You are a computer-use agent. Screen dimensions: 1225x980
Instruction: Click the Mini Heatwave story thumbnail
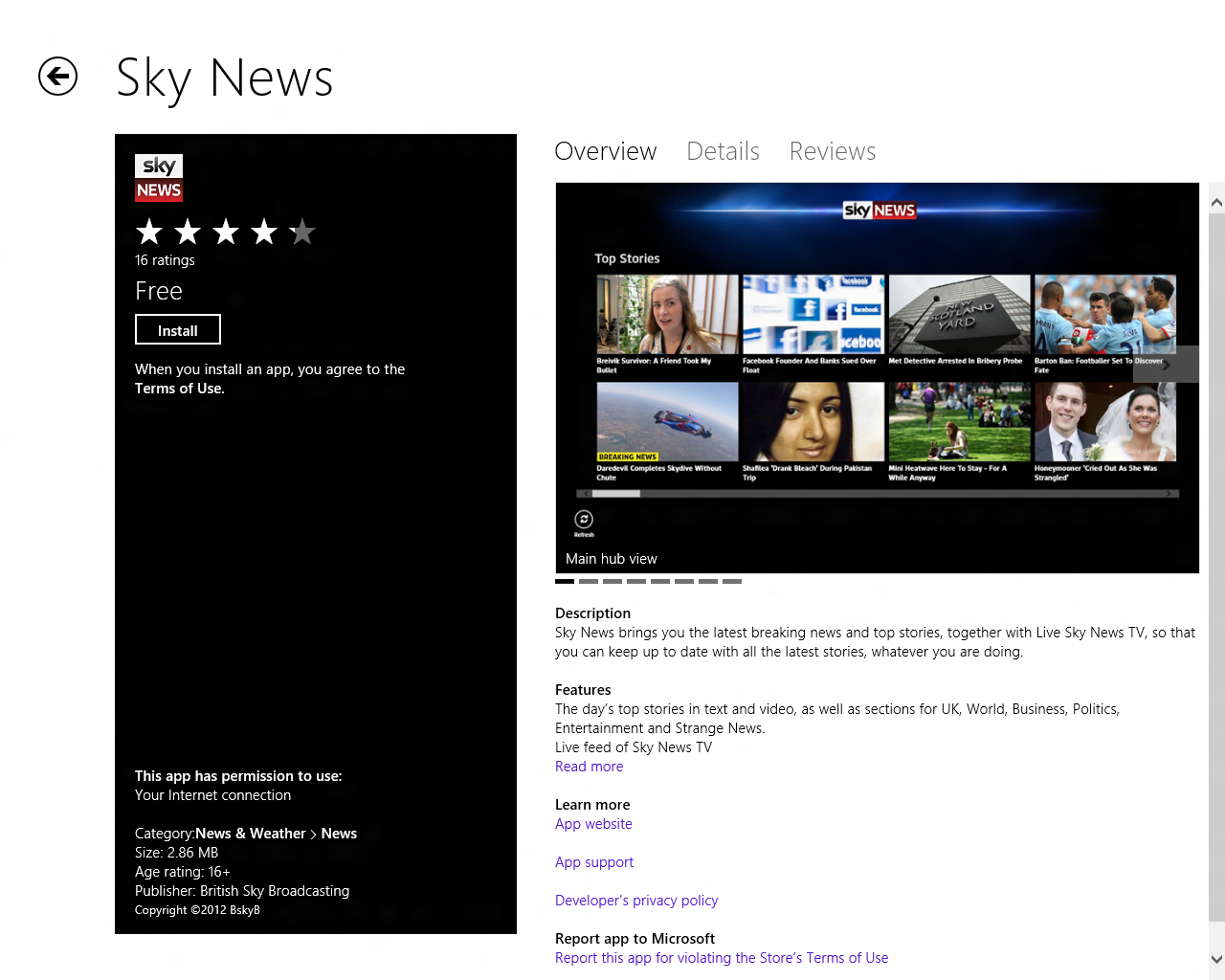pyautogui.click(x=959, y=422)
